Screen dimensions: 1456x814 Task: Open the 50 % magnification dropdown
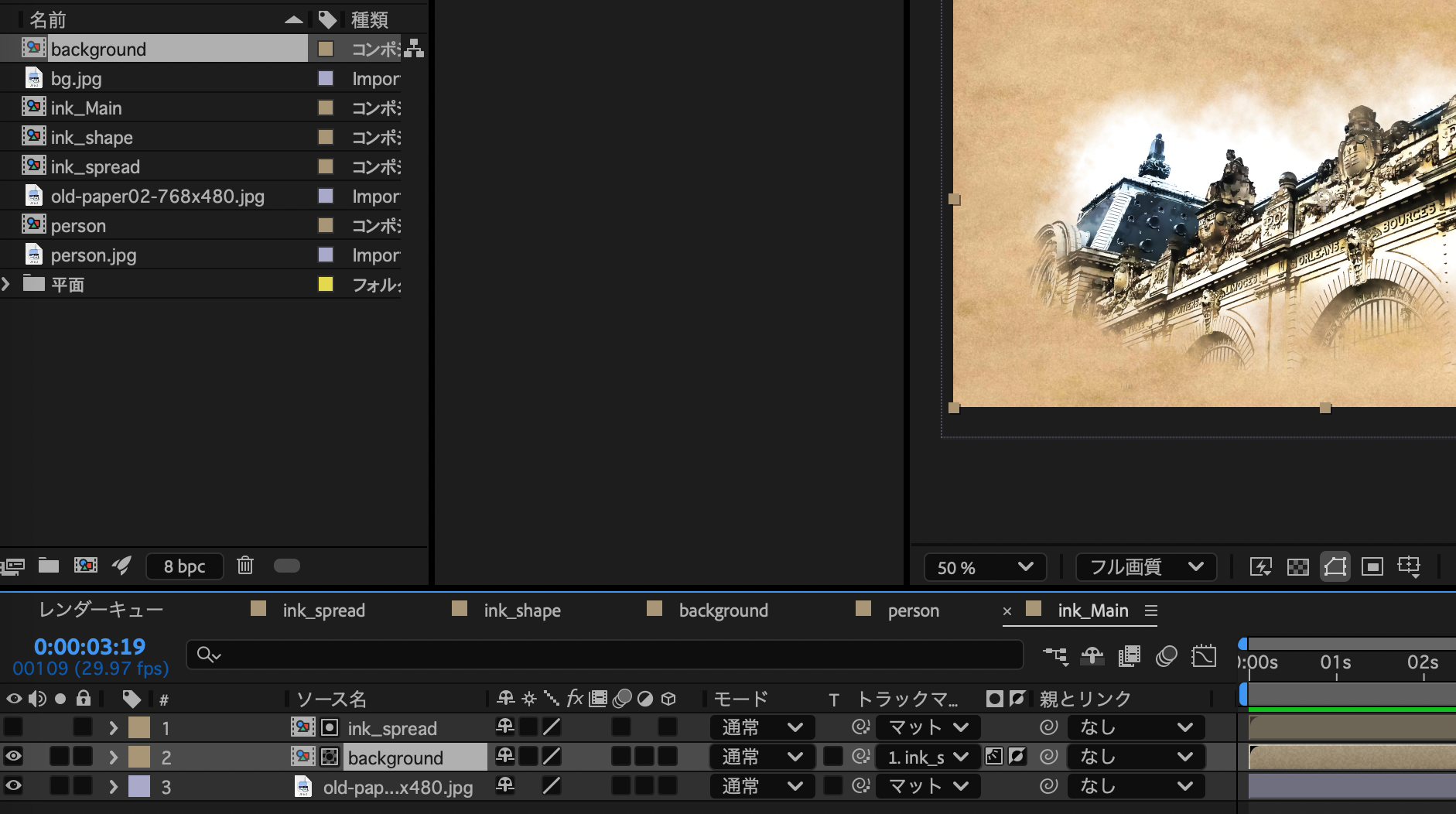(984, 567)
